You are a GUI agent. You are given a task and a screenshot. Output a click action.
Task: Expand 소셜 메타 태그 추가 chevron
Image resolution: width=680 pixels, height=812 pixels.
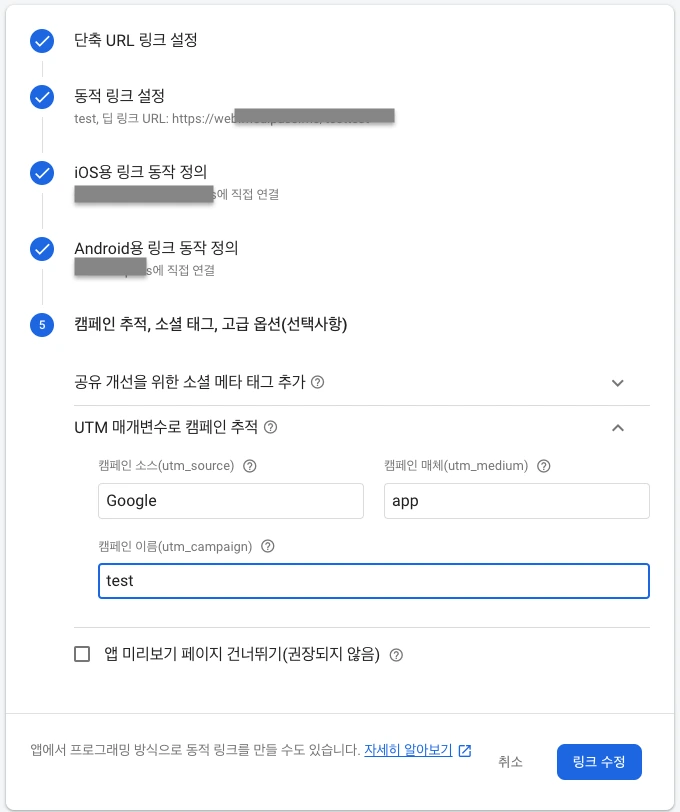click(x=617, y=383)
